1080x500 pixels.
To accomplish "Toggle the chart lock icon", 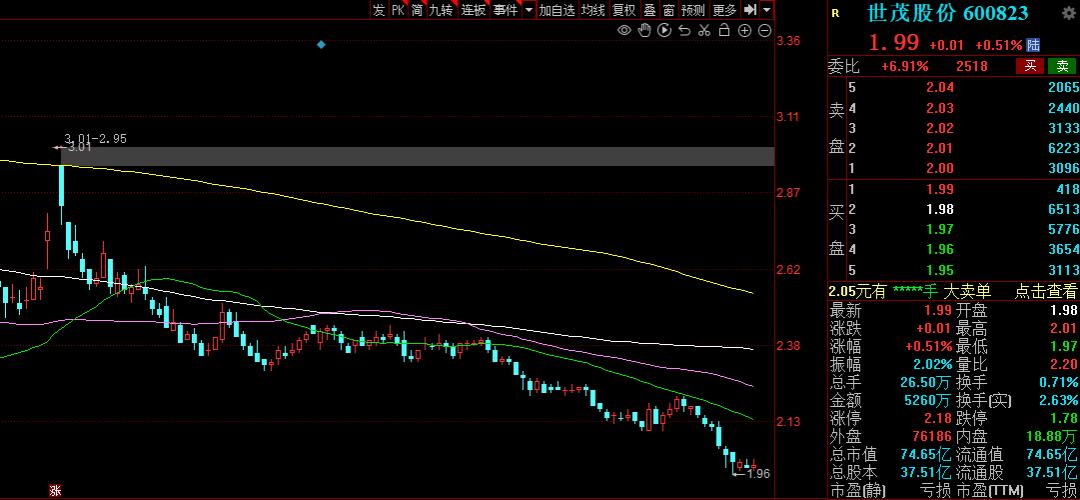I will [x=724, y=31].
